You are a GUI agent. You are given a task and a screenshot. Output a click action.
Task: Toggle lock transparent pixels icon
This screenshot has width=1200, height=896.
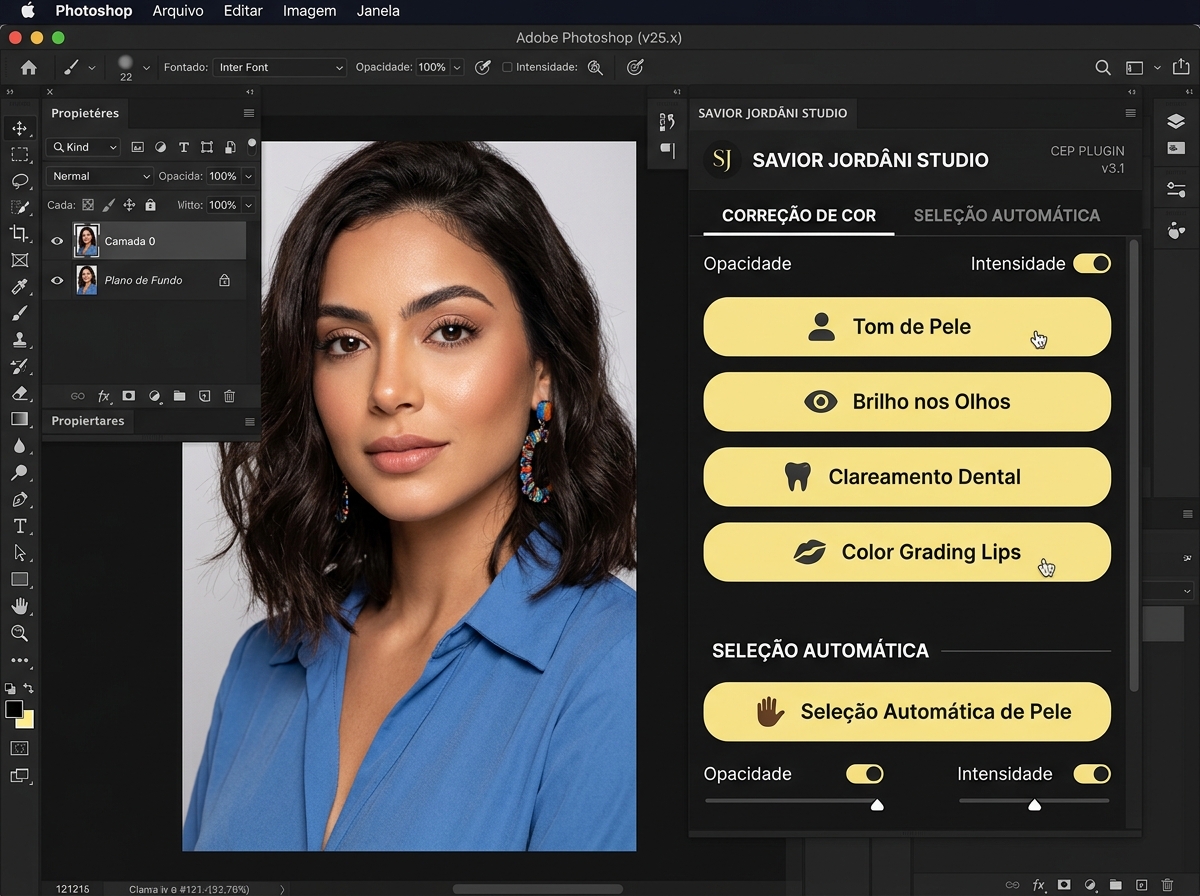click(x=88, y=205)
